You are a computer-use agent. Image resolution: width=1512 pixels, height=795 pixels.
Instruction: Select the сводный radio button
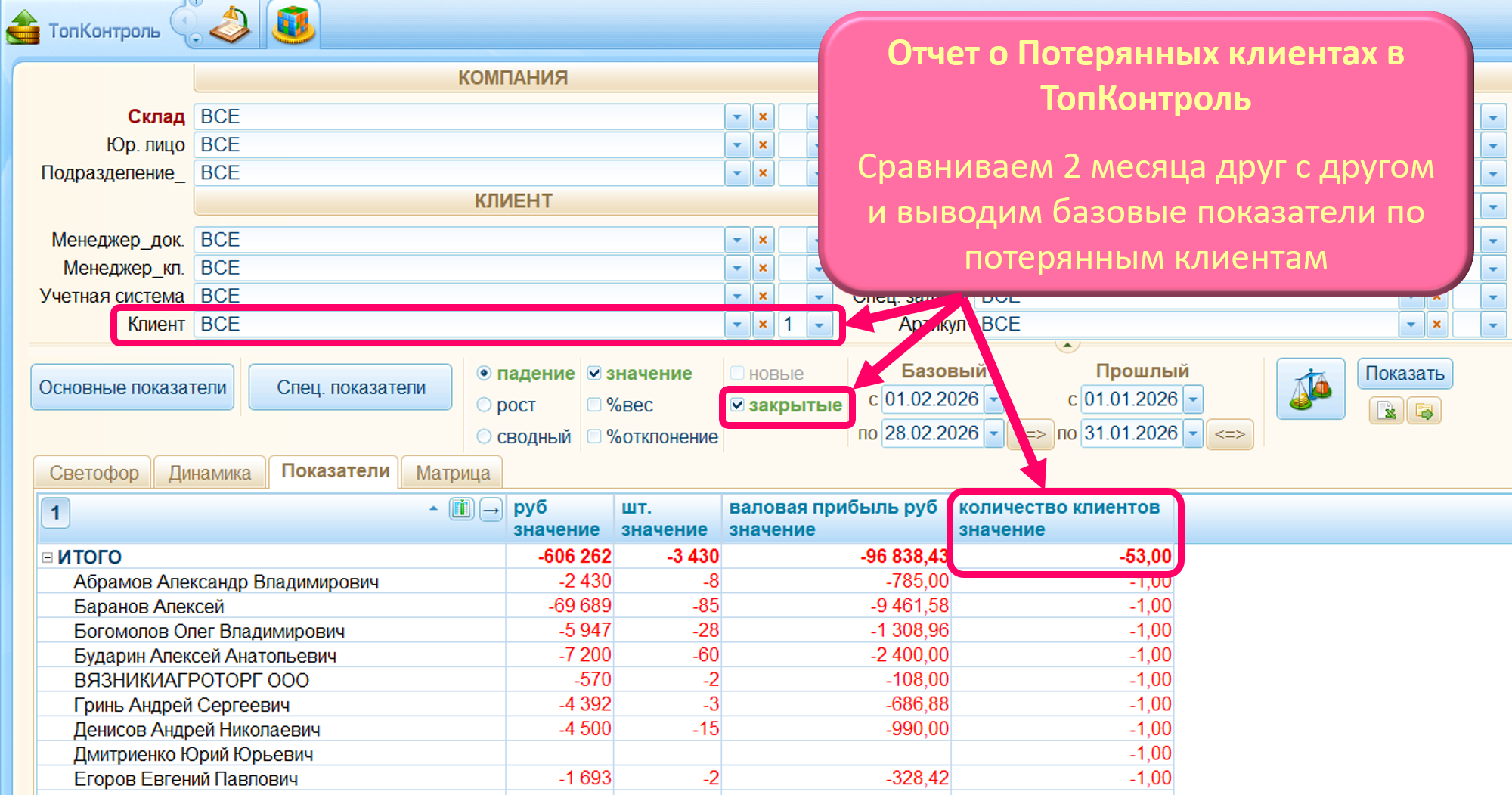(x=485, y=436)
